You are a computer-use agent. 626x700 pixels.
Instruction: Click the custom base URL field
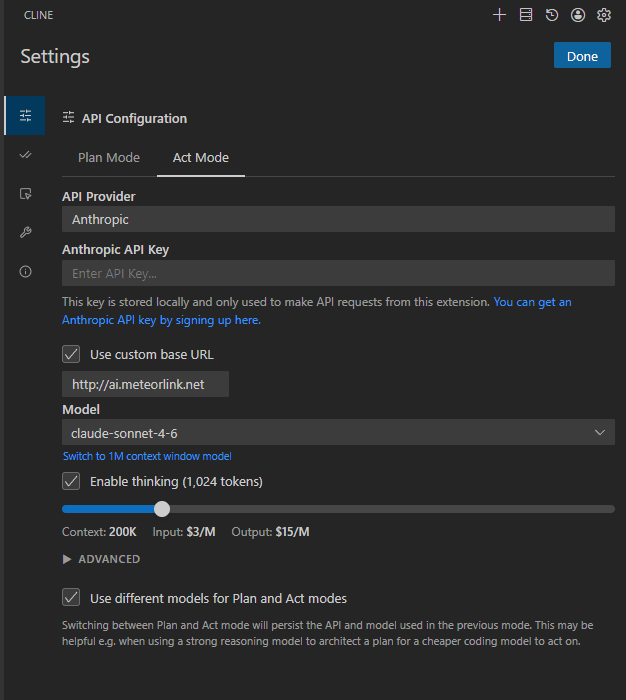(145, 384)
